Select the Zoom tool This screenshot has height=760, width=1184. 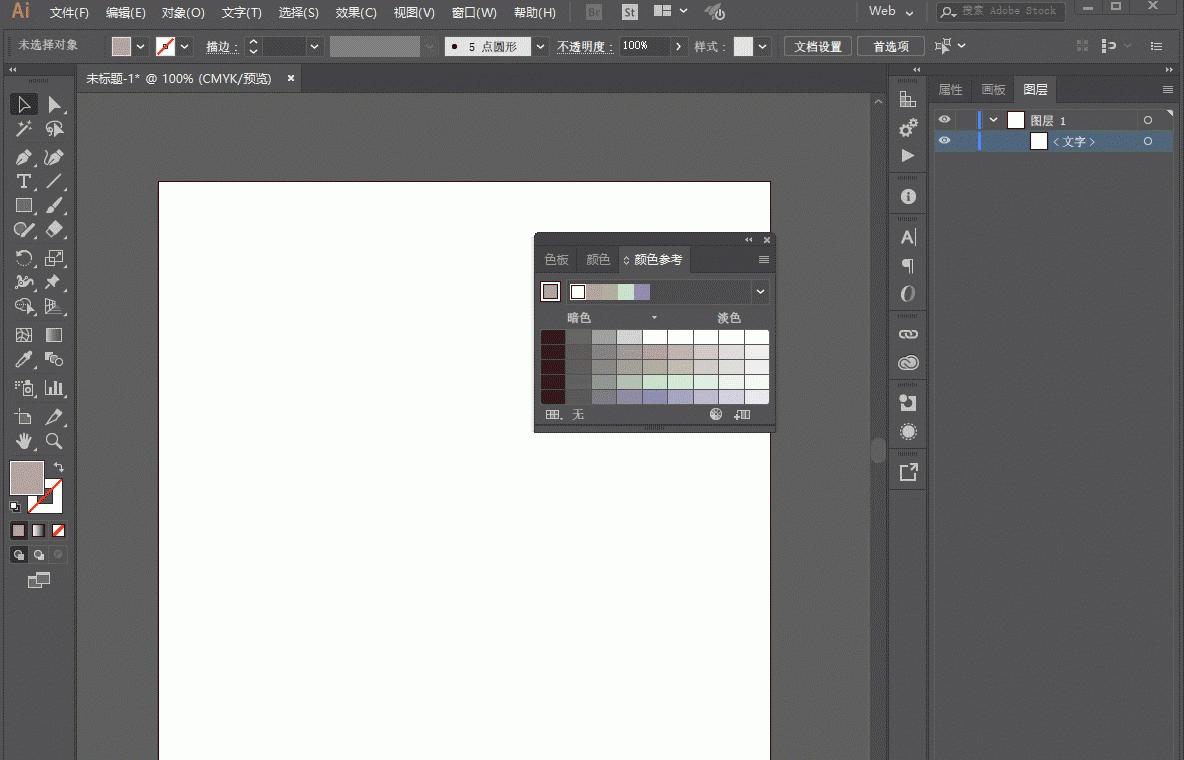pyautogui.click(x=54, y=440)
